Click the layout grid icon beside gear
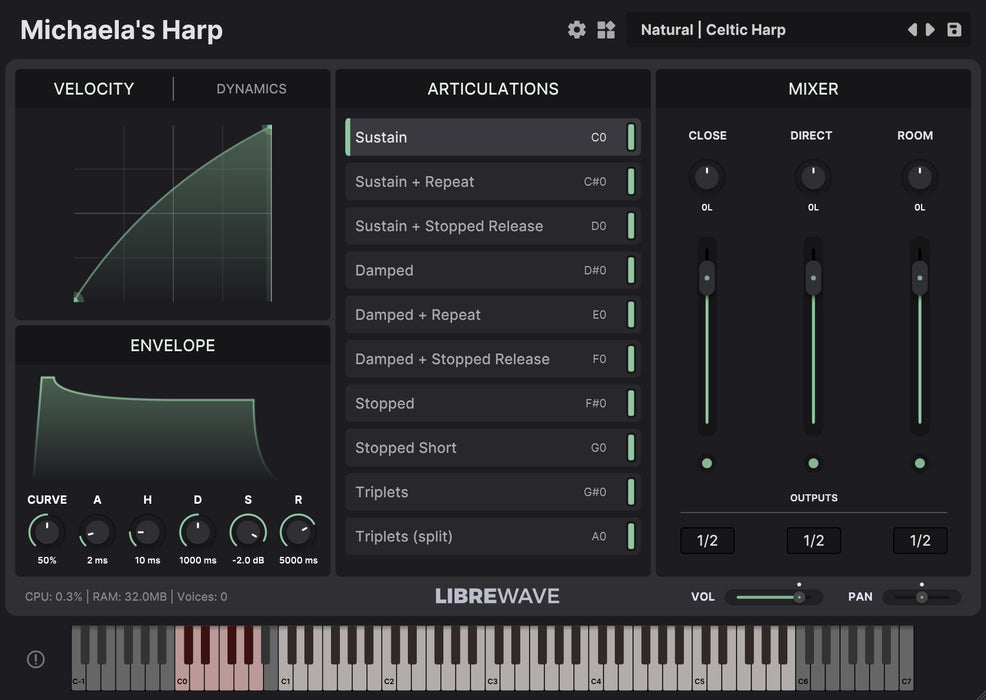 (606, 30)
